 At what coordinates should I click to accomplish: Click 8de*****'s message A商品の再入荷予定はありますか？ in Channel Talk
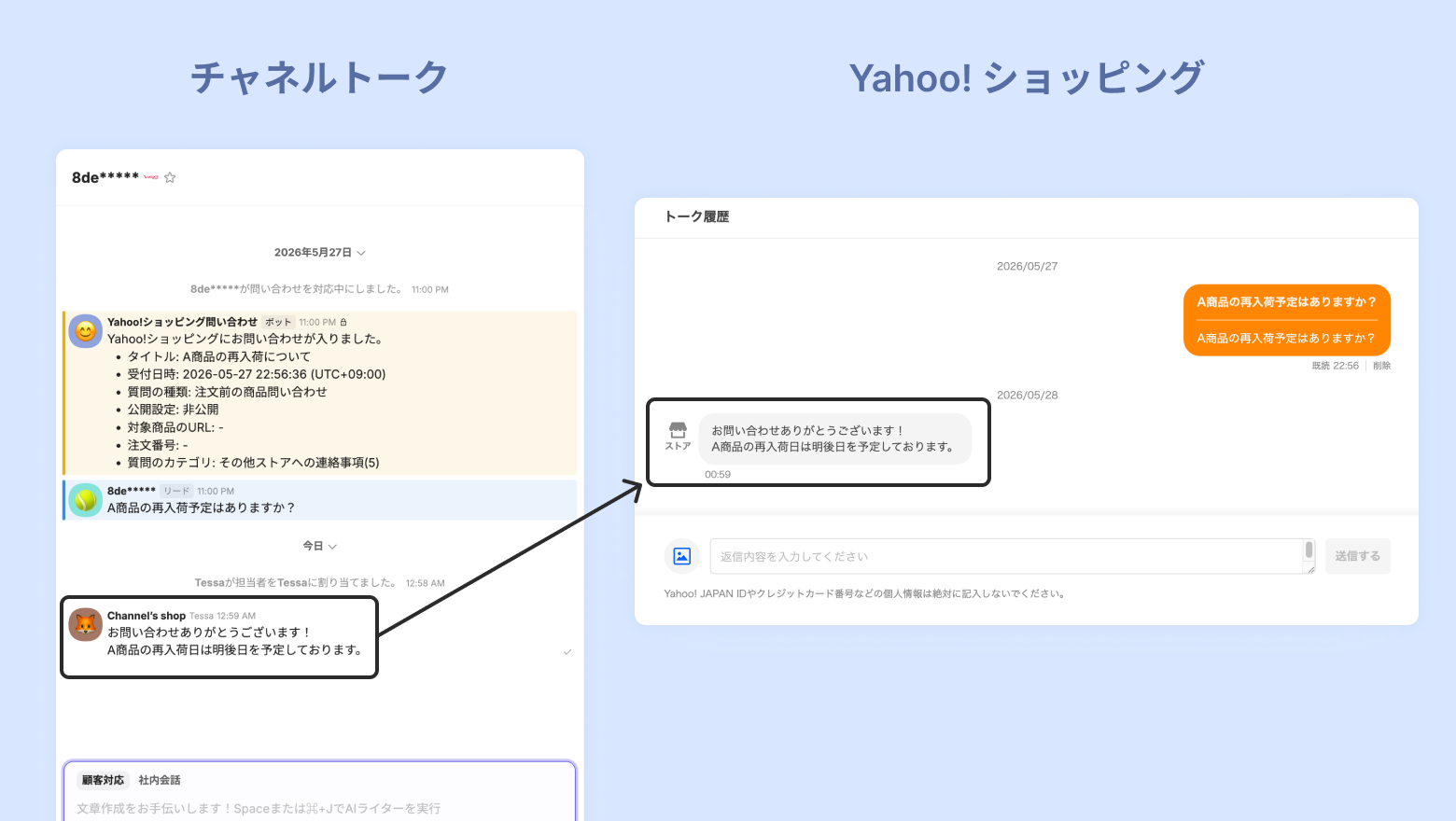(202, 508)
